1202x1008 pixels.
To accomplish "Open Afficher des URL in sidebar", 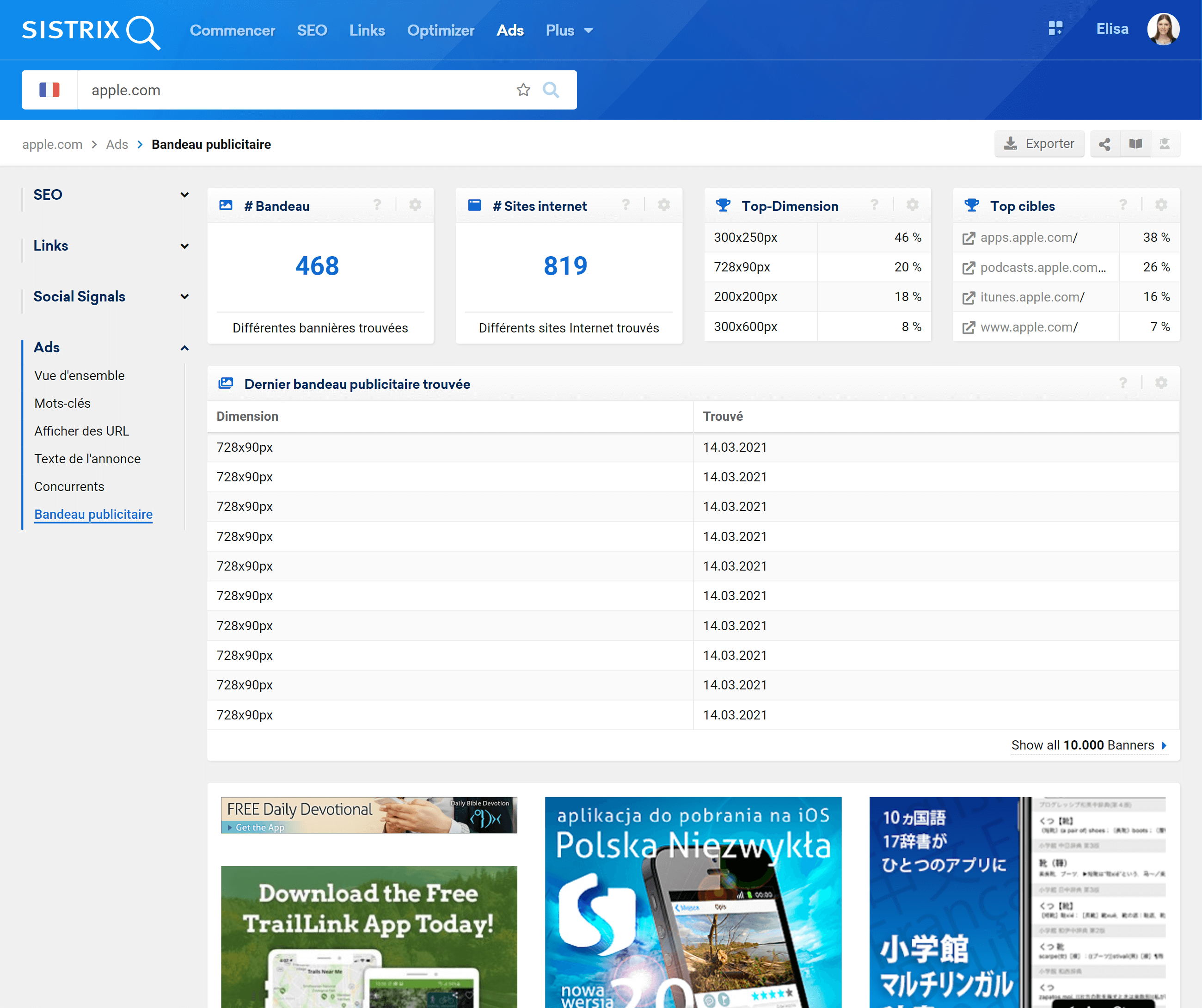I will 81,431.
